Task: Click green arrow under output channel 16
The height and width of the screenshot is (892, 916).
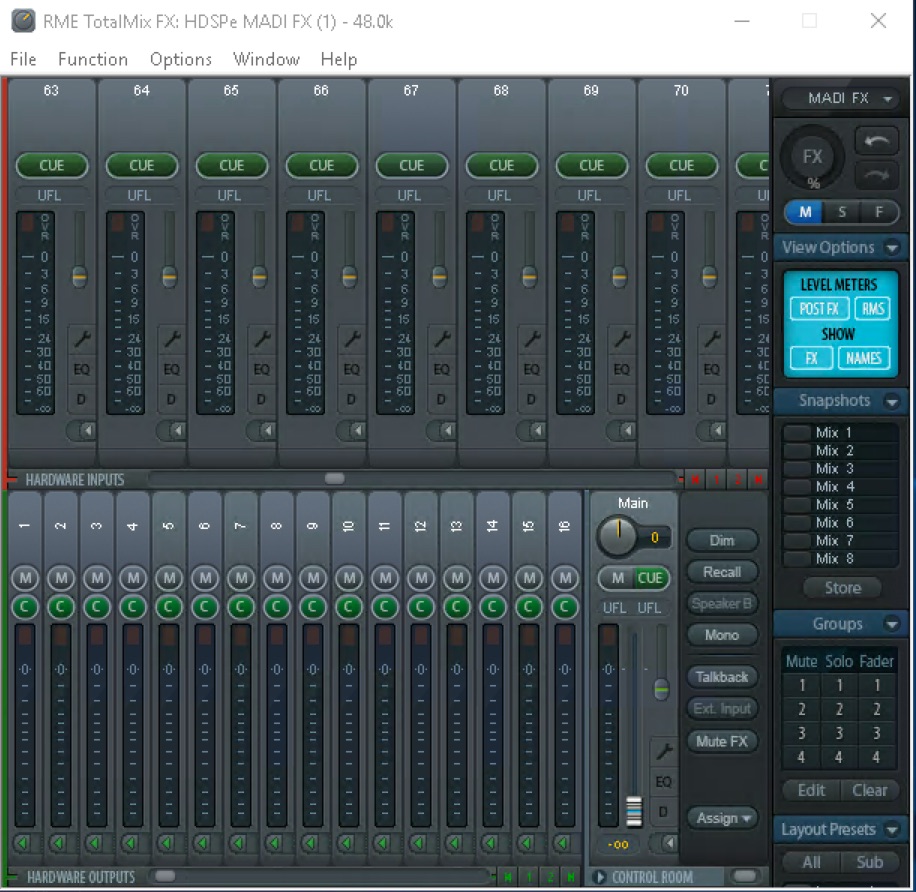Action: point(563,843)
